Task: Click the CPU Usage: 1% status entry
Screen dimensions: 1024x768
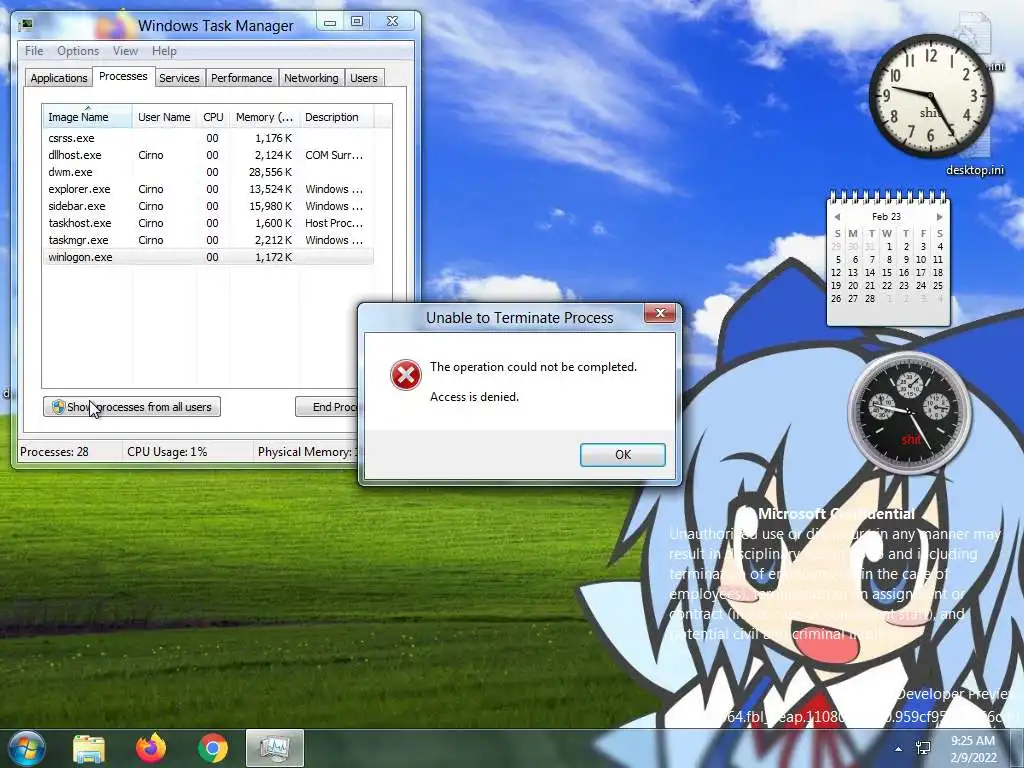Action: 167,451
